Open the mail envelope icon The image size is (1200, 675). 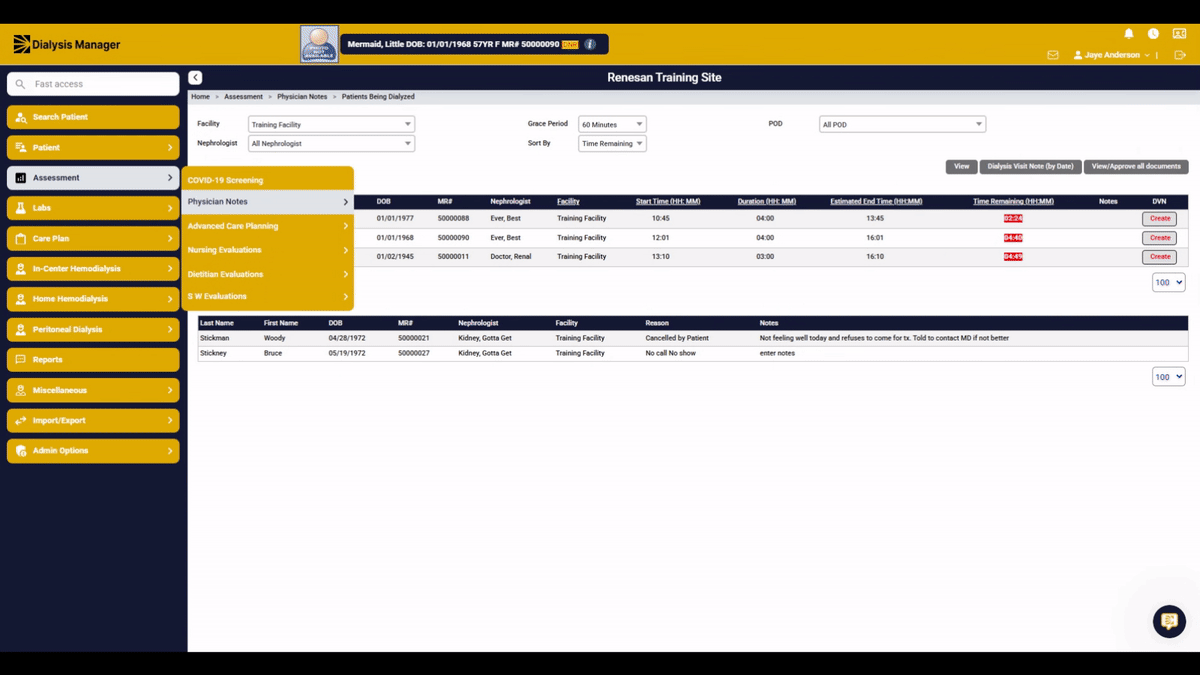tap(1053, 55)
